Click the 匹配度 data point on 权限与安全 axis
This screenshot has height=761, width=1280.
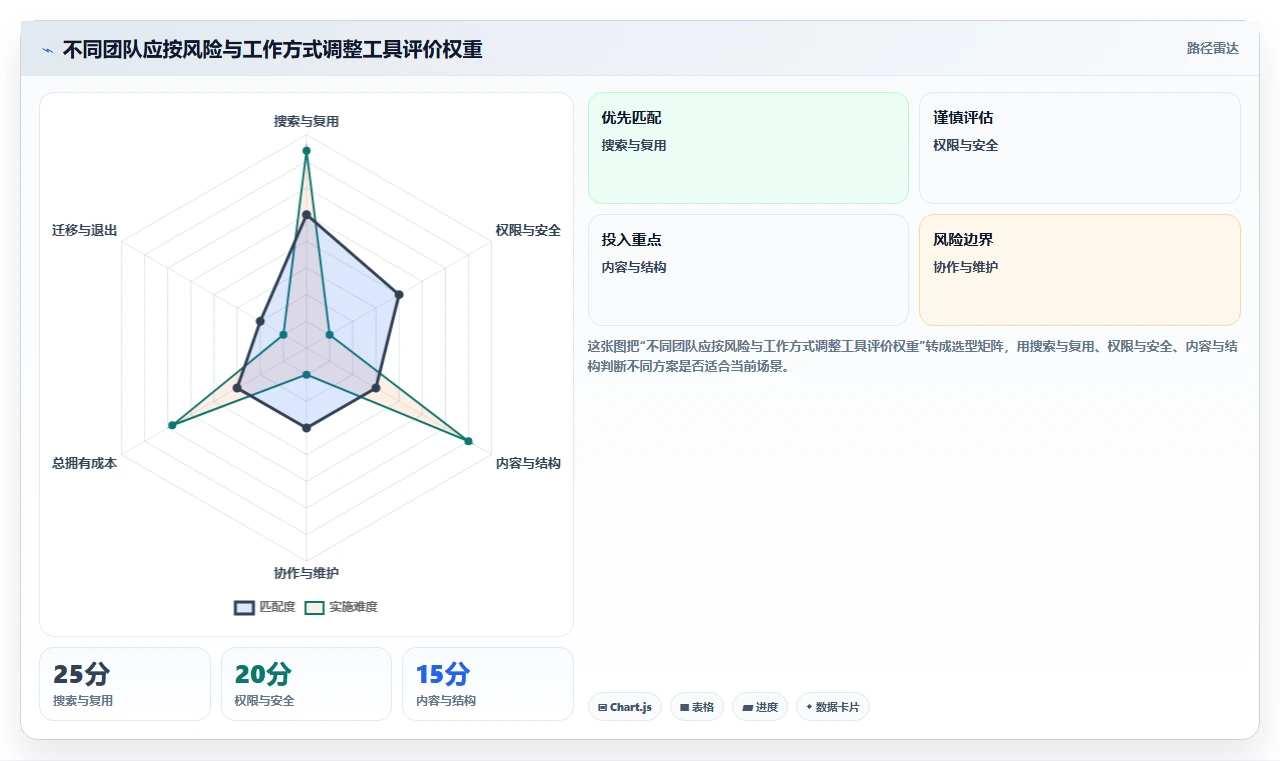pyautogui.click(x=399, y=294)
